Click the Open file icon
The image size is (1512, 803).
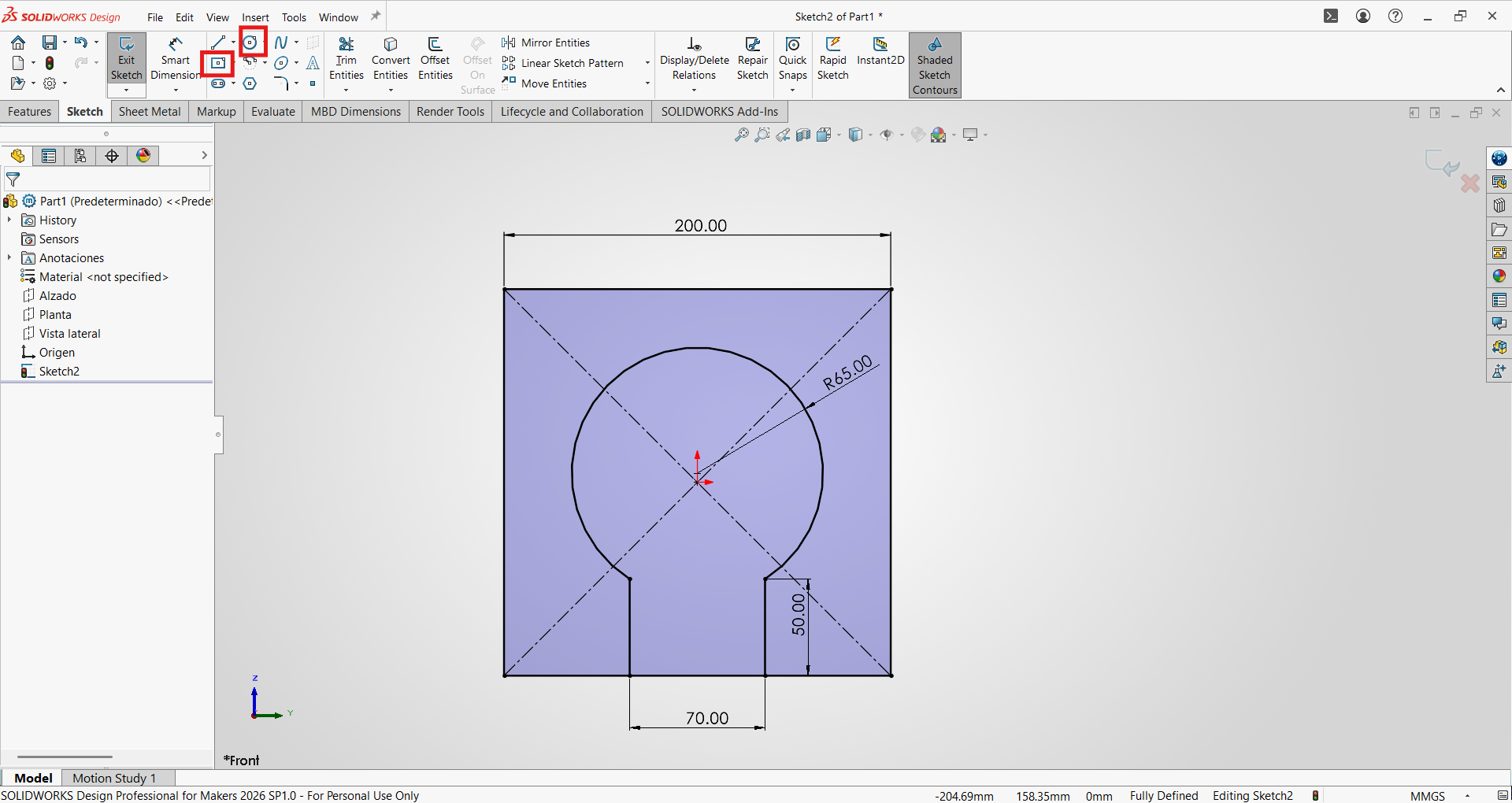coord(18,83)
